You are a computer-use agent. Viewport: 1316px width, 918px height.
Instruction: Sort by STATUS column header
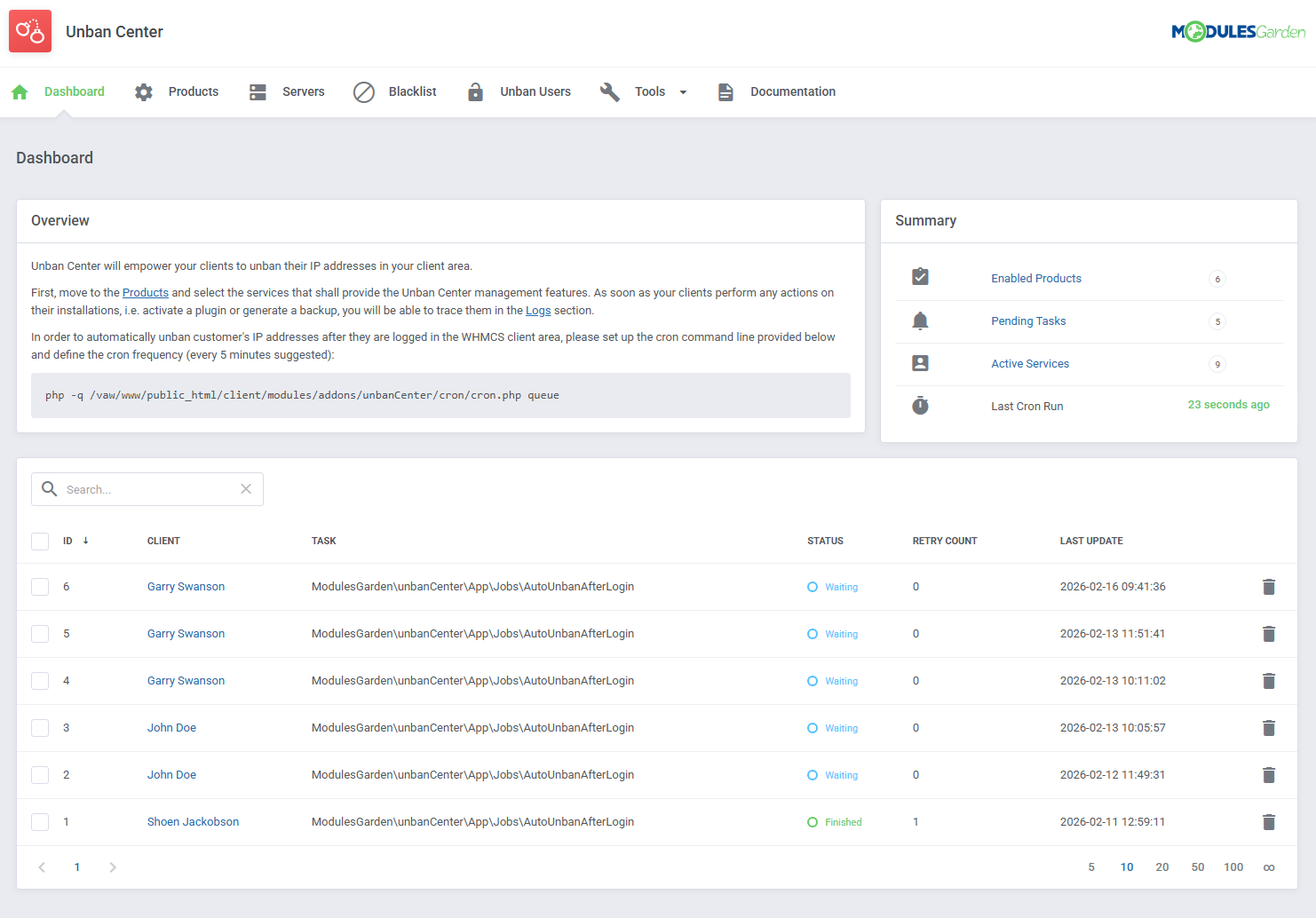825,541
